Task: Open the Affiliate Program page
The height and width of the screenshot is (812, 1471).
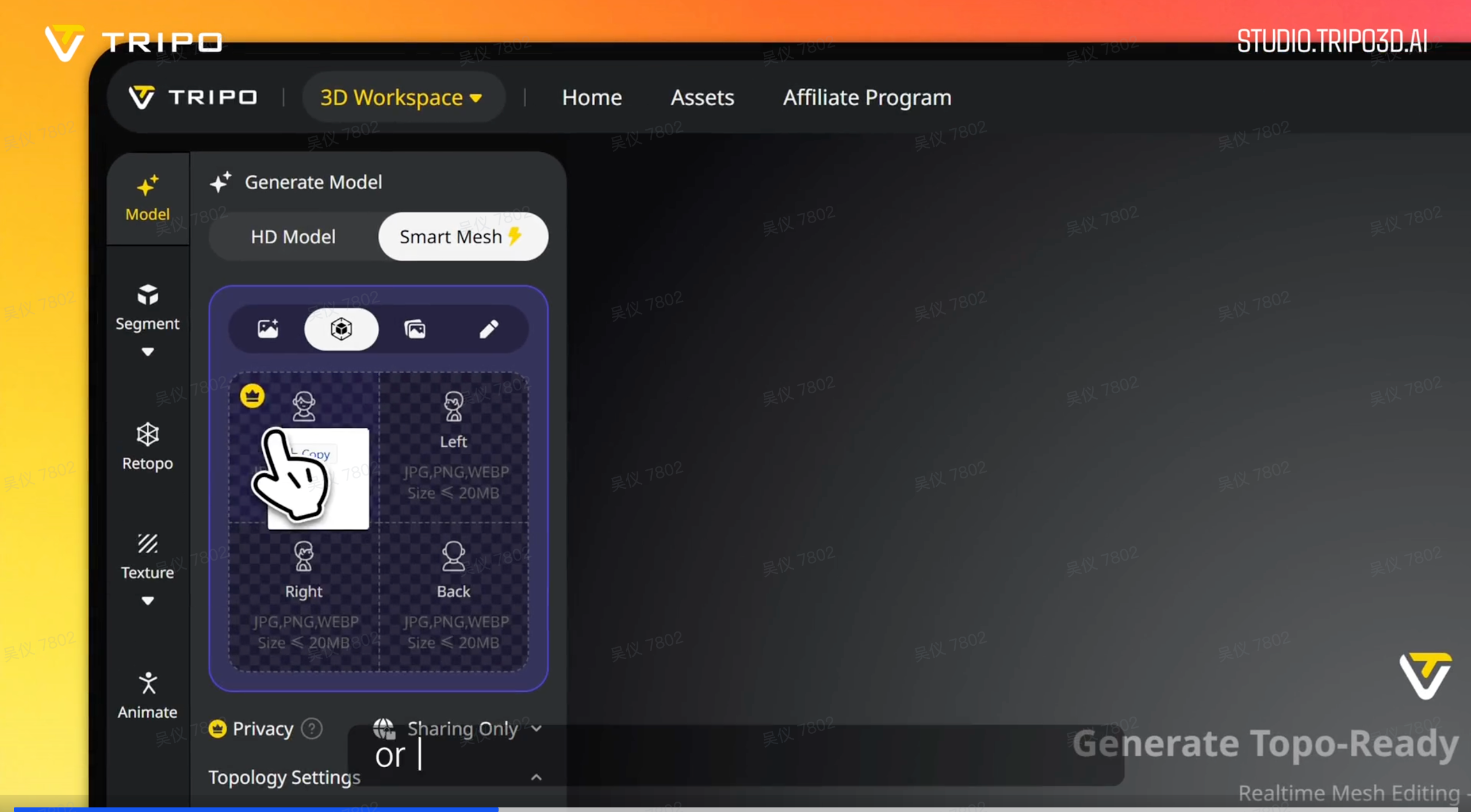Action: click(x=867, y=97)
